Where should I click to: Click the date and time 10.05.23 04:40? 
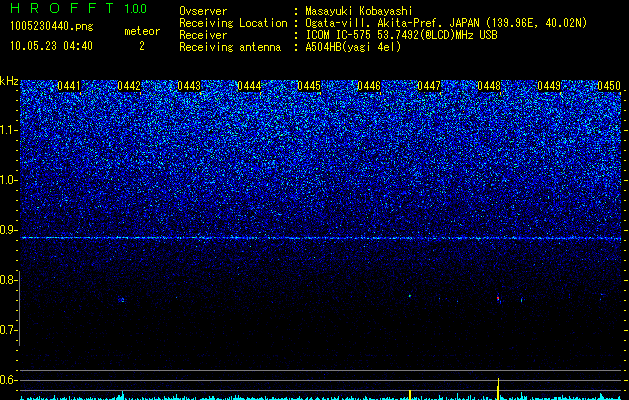(x=51, y=46)
